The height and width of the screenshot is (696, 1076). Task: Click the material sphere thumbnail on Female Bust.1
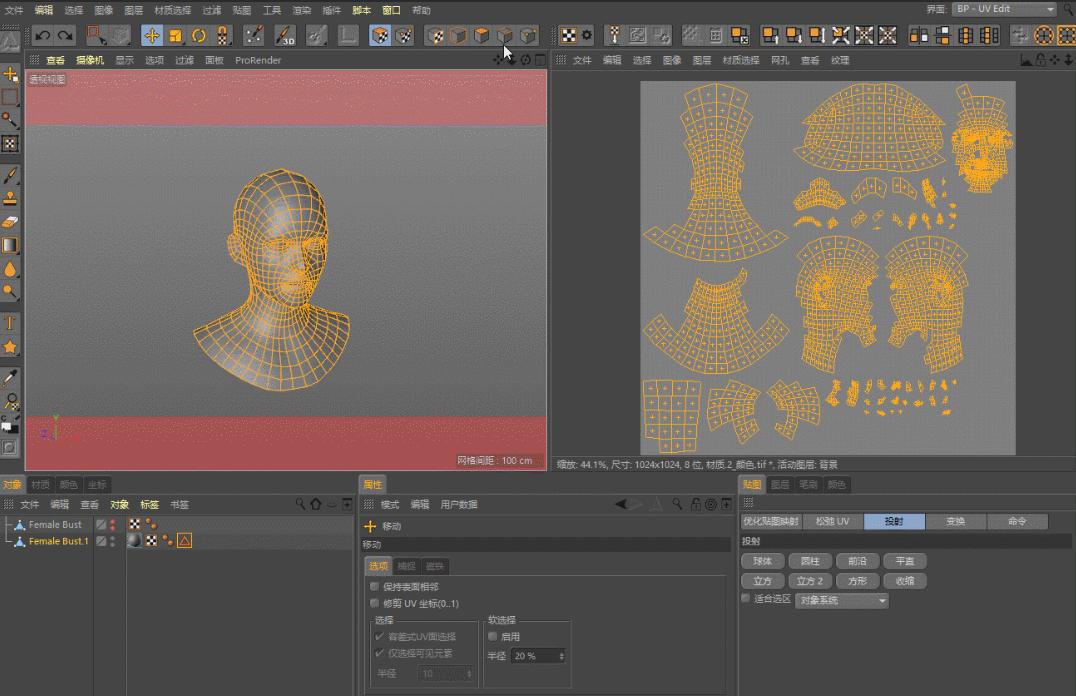pos(136,540)
